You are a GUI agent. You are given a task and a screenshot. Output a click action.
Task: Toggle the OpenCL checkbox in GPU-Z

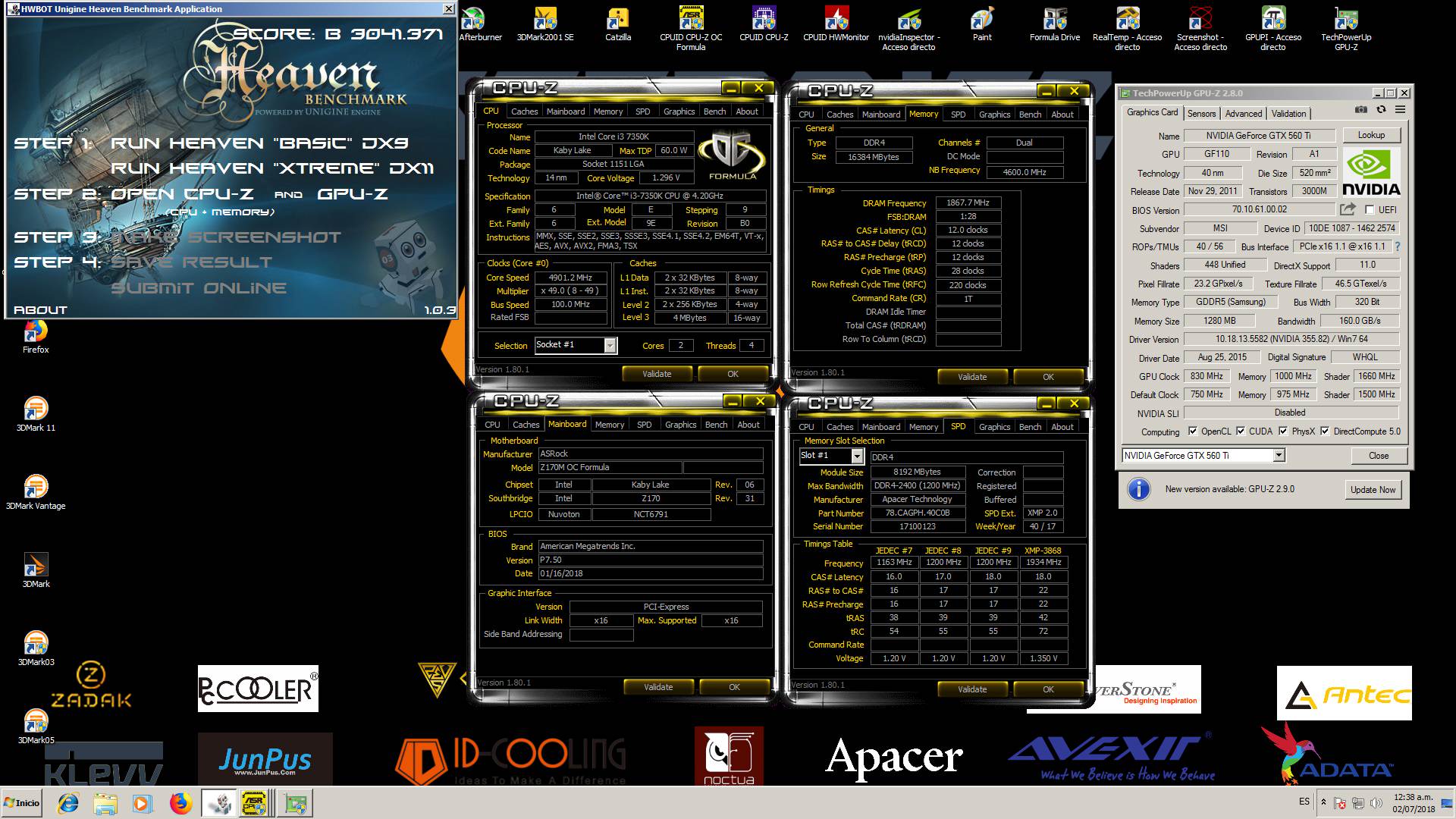1193,431
